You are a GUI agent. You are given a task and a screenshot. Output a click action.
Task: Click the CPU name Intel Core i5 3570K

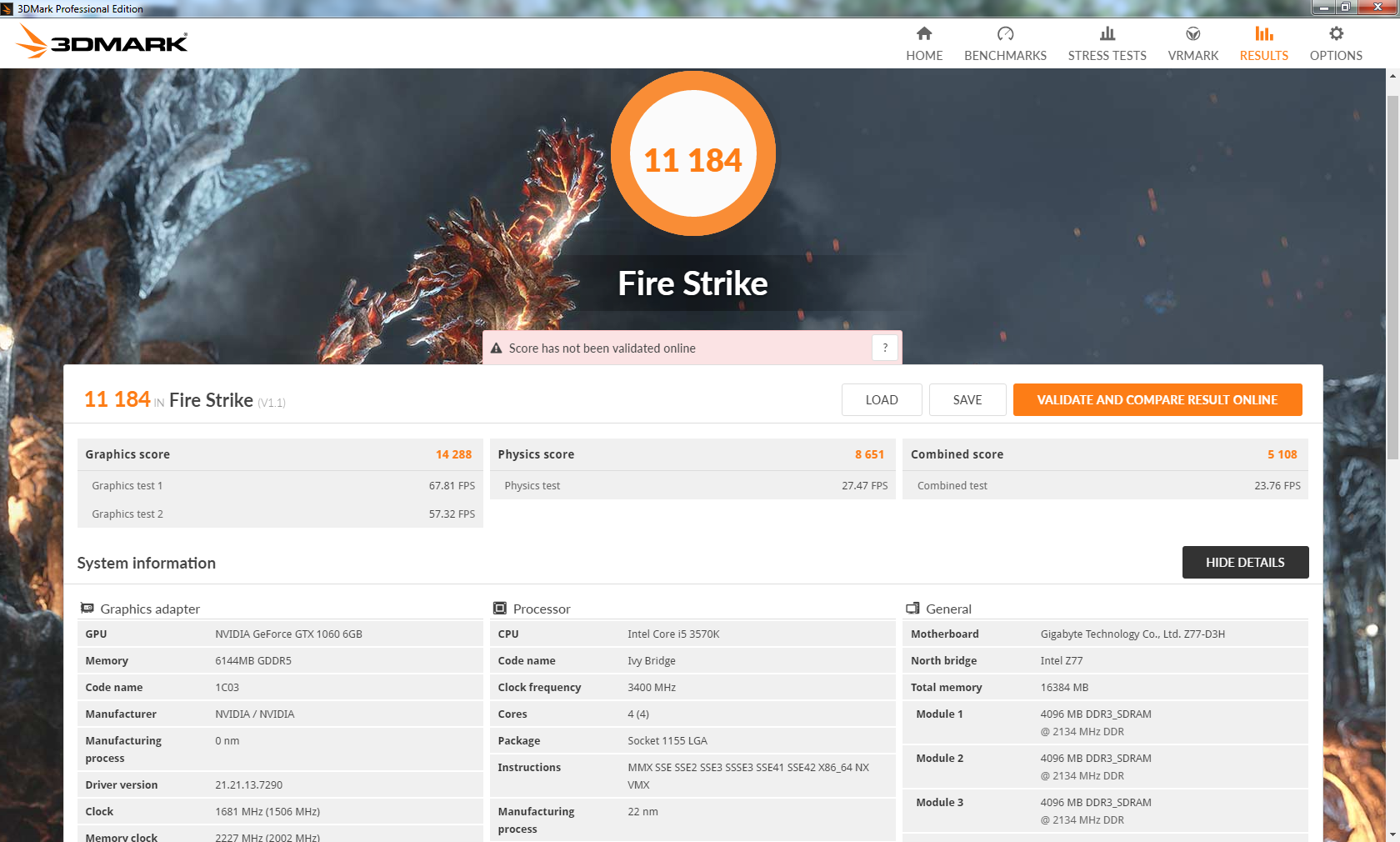[673, 634]
